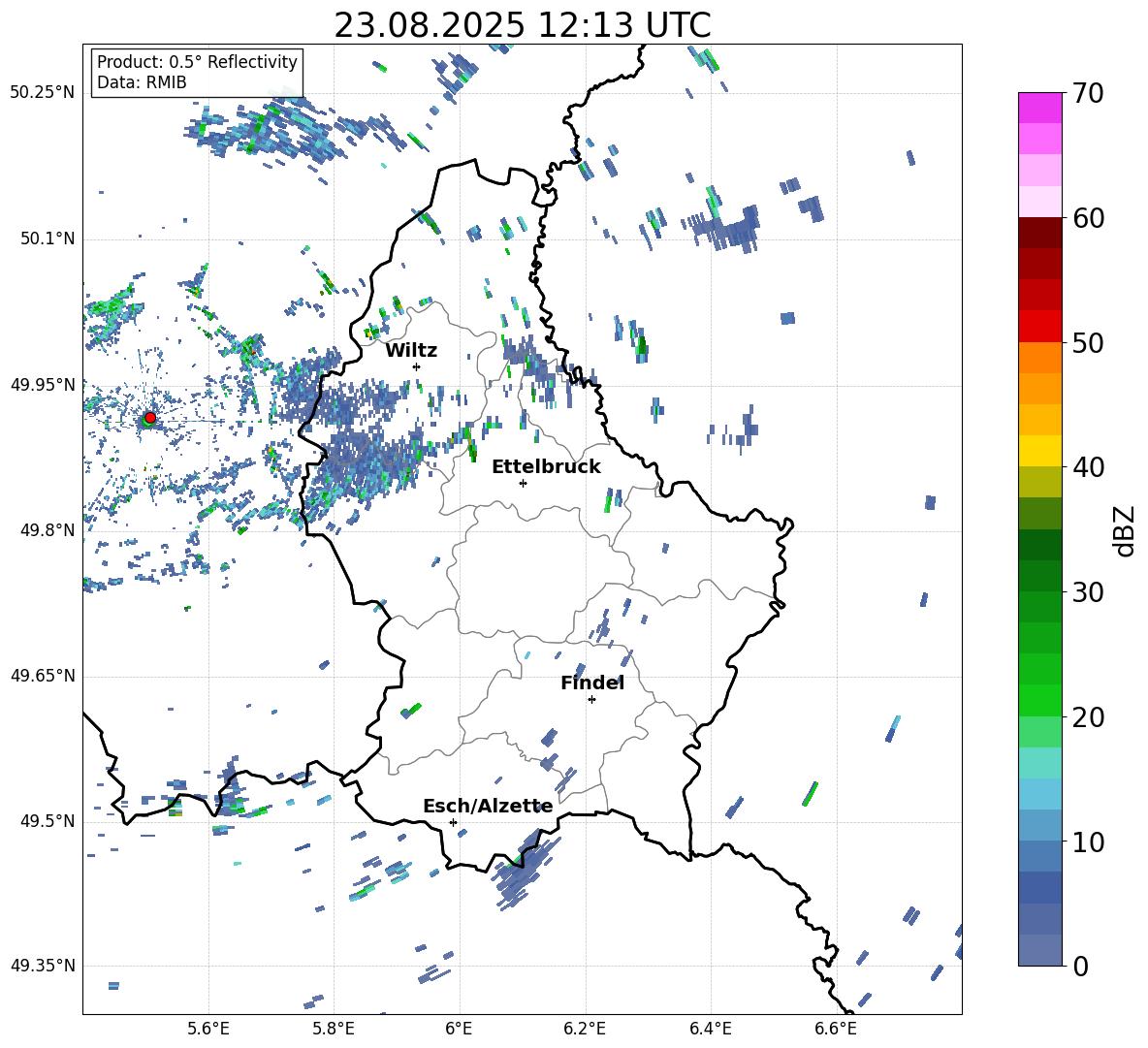Click the 10 dBZ colorbar label
The image size is (1148, 1048).
[x=1088, y=842]
